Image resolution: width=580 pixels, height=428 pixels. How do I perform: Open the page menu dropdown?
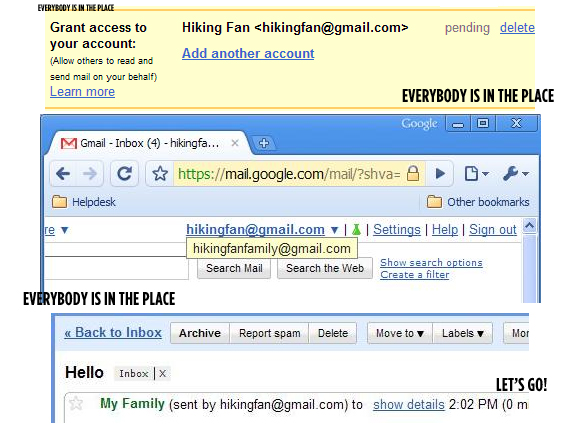[477, 173]
